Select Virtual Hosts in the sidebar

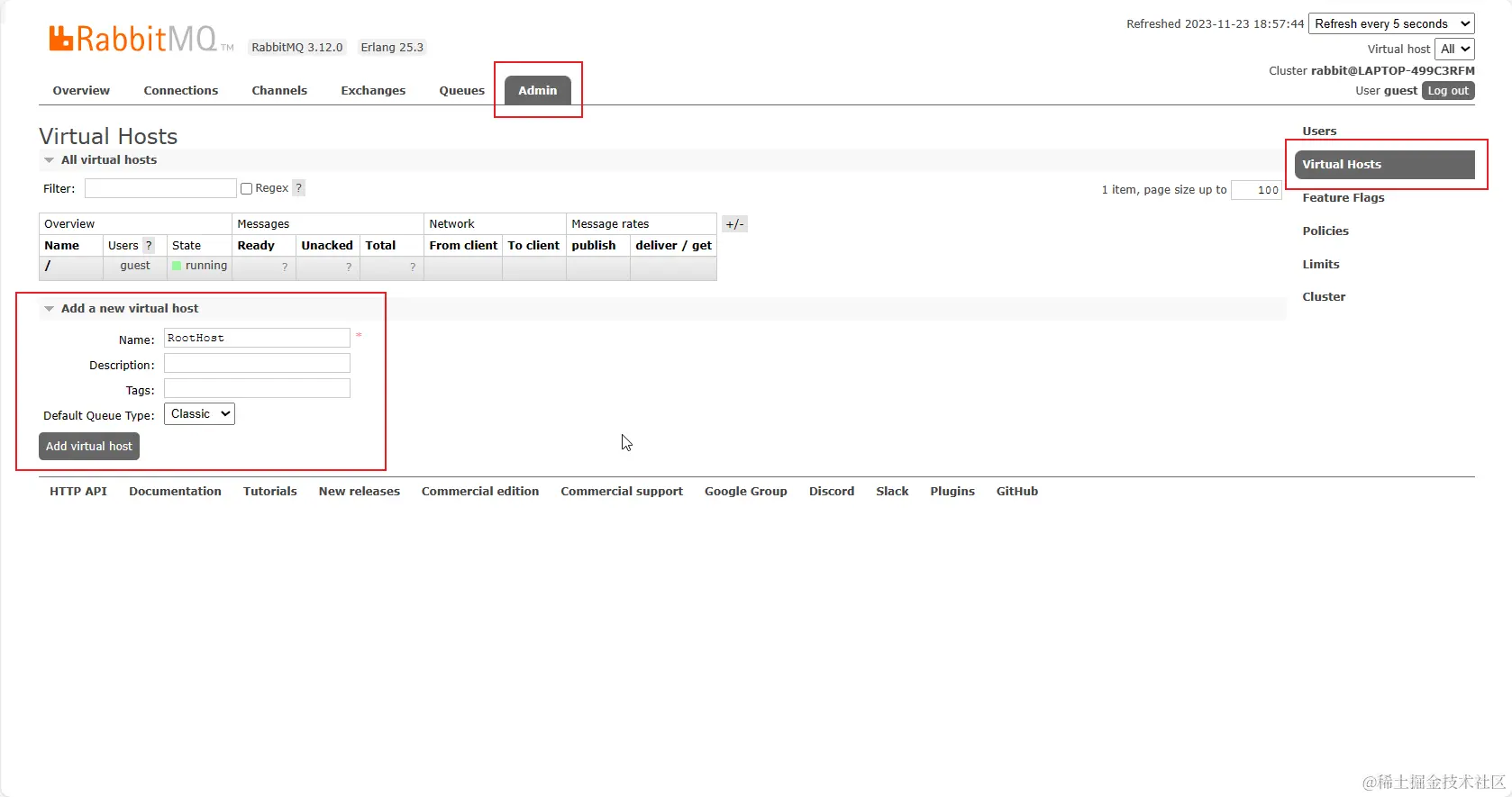click(1384, 165)
